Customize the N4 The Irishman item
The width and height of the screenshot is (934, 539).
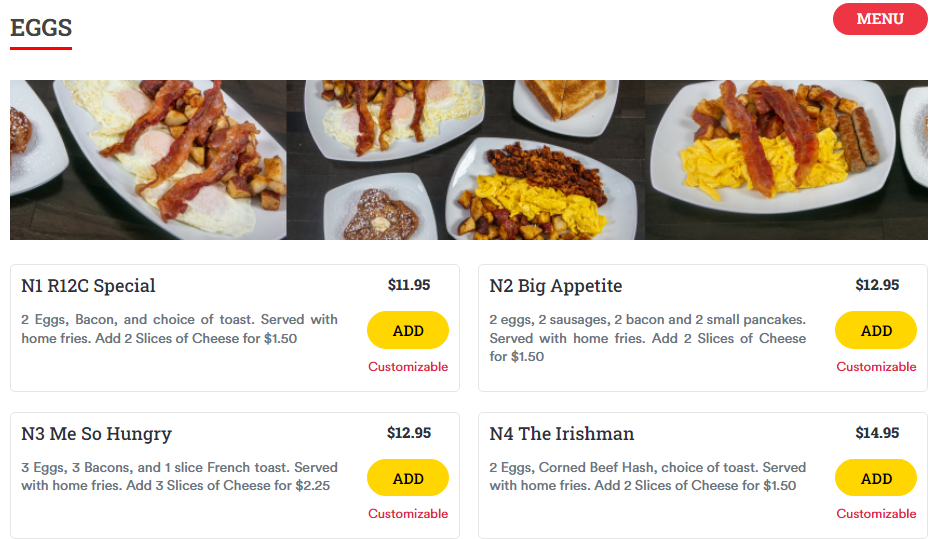point(876,514)
